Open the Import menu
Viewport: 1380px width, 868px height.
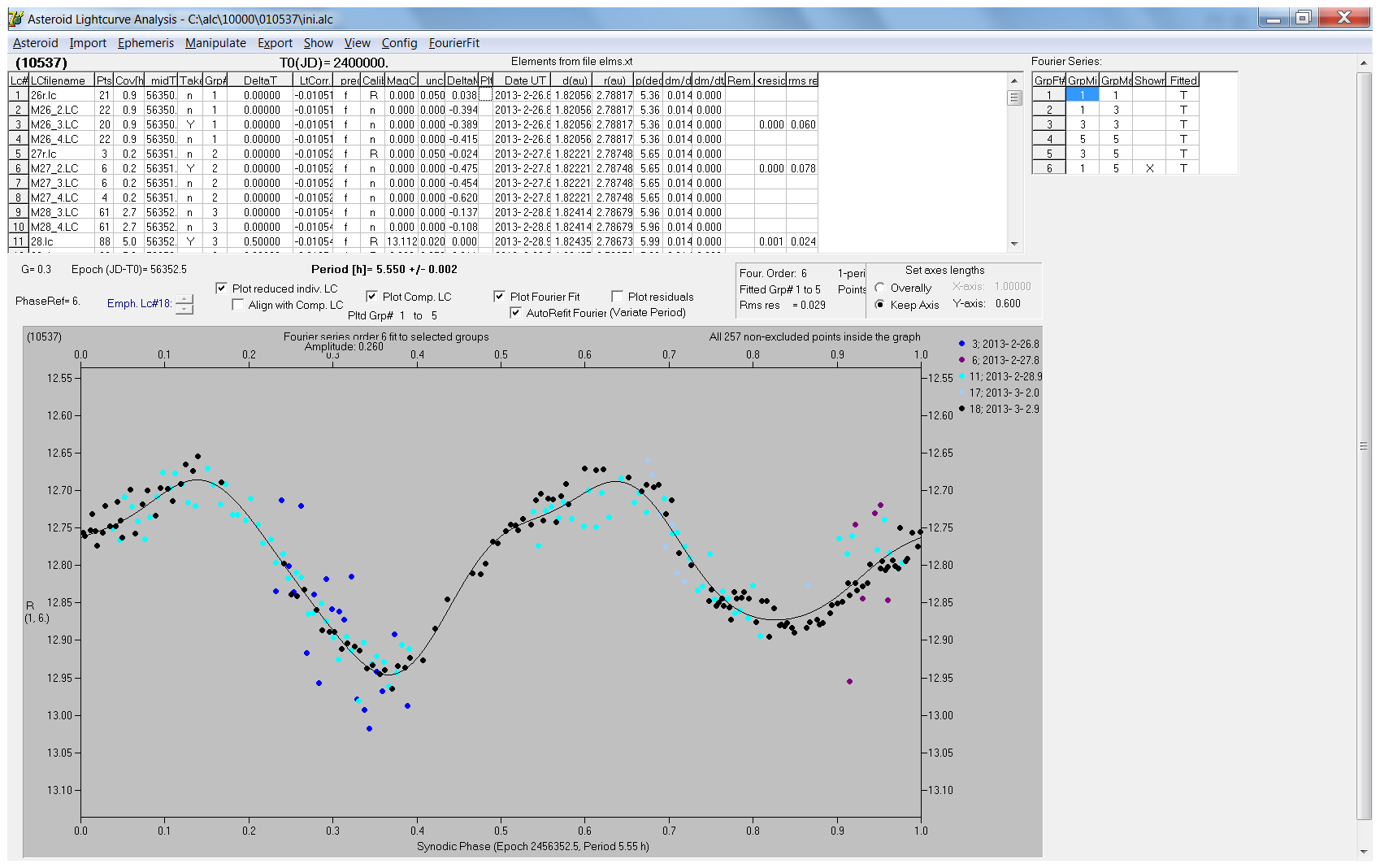pos(88,43)
